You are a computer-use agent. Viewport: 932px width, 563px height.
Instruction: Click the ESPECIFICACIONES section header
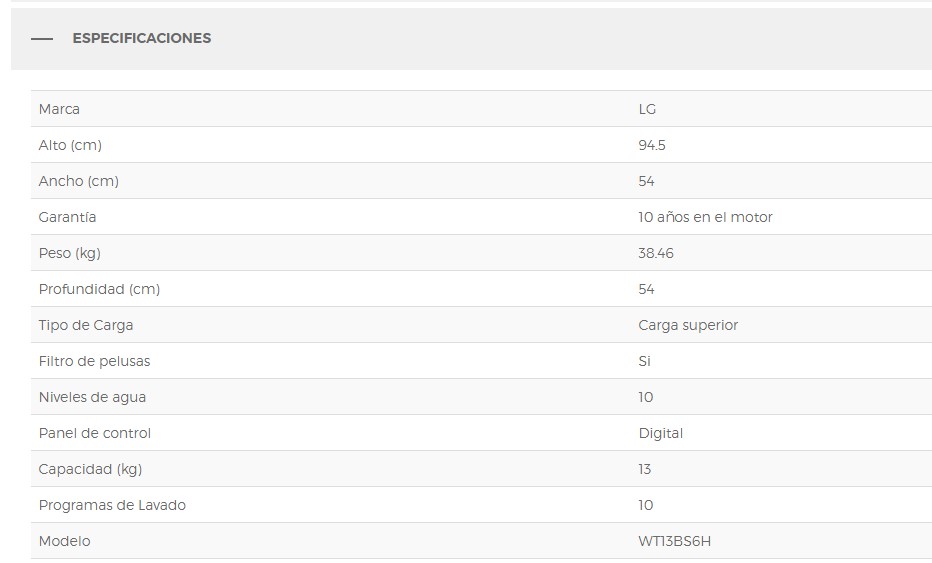(141, 38)
